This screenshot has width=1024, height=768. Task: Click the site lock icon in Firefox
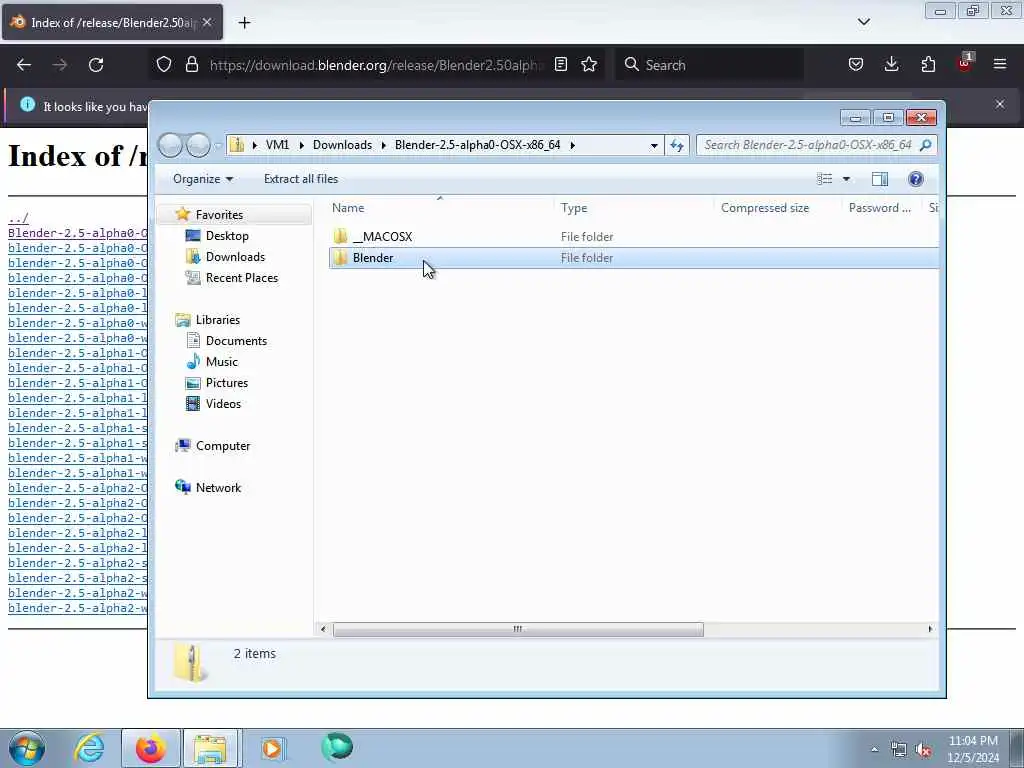click(x=191, y=64)
